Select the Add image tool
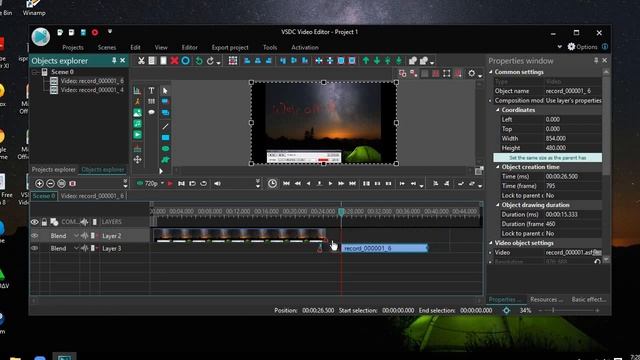 [138, 113]
